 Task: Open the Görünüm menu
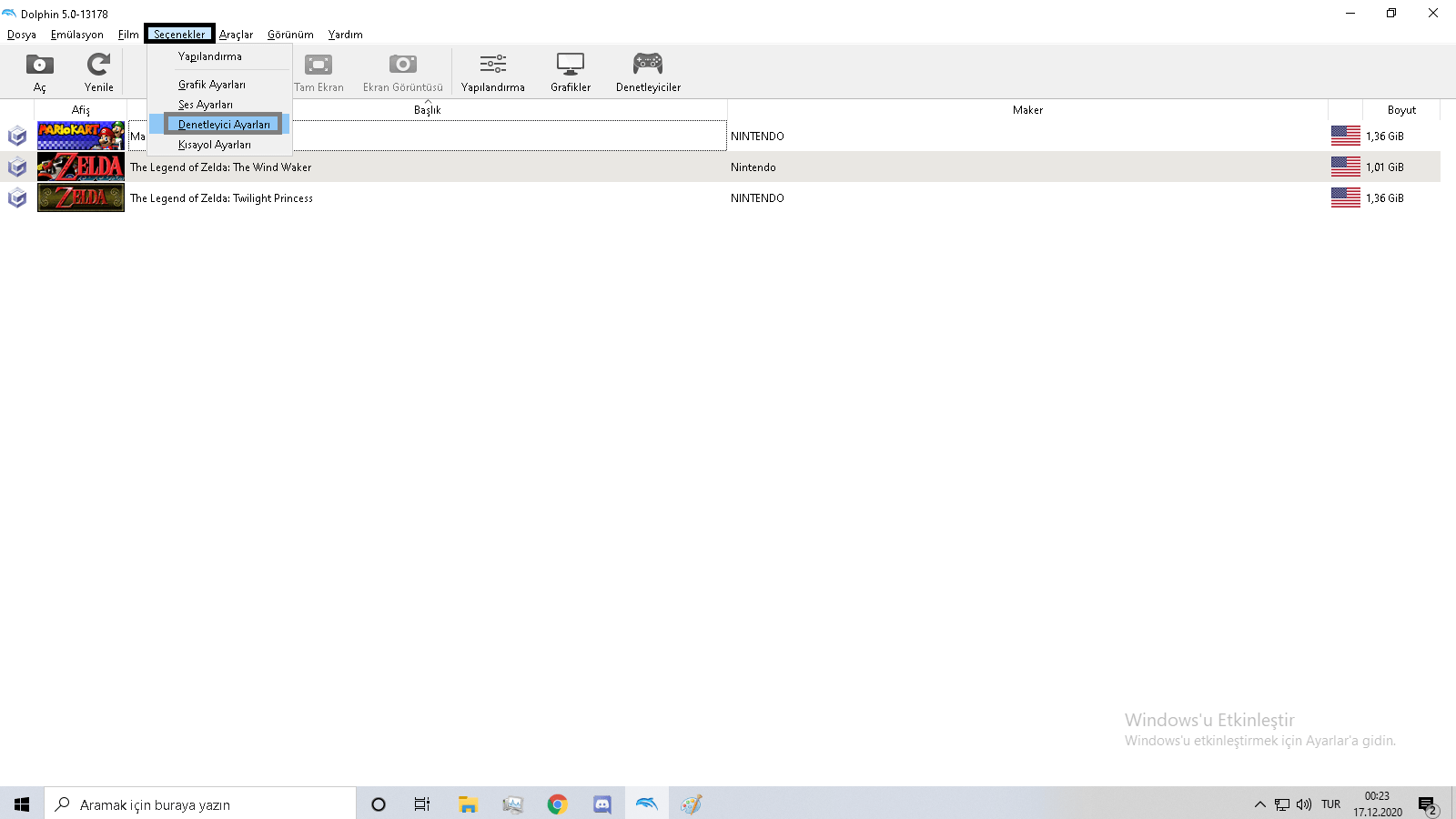[290, 35]
